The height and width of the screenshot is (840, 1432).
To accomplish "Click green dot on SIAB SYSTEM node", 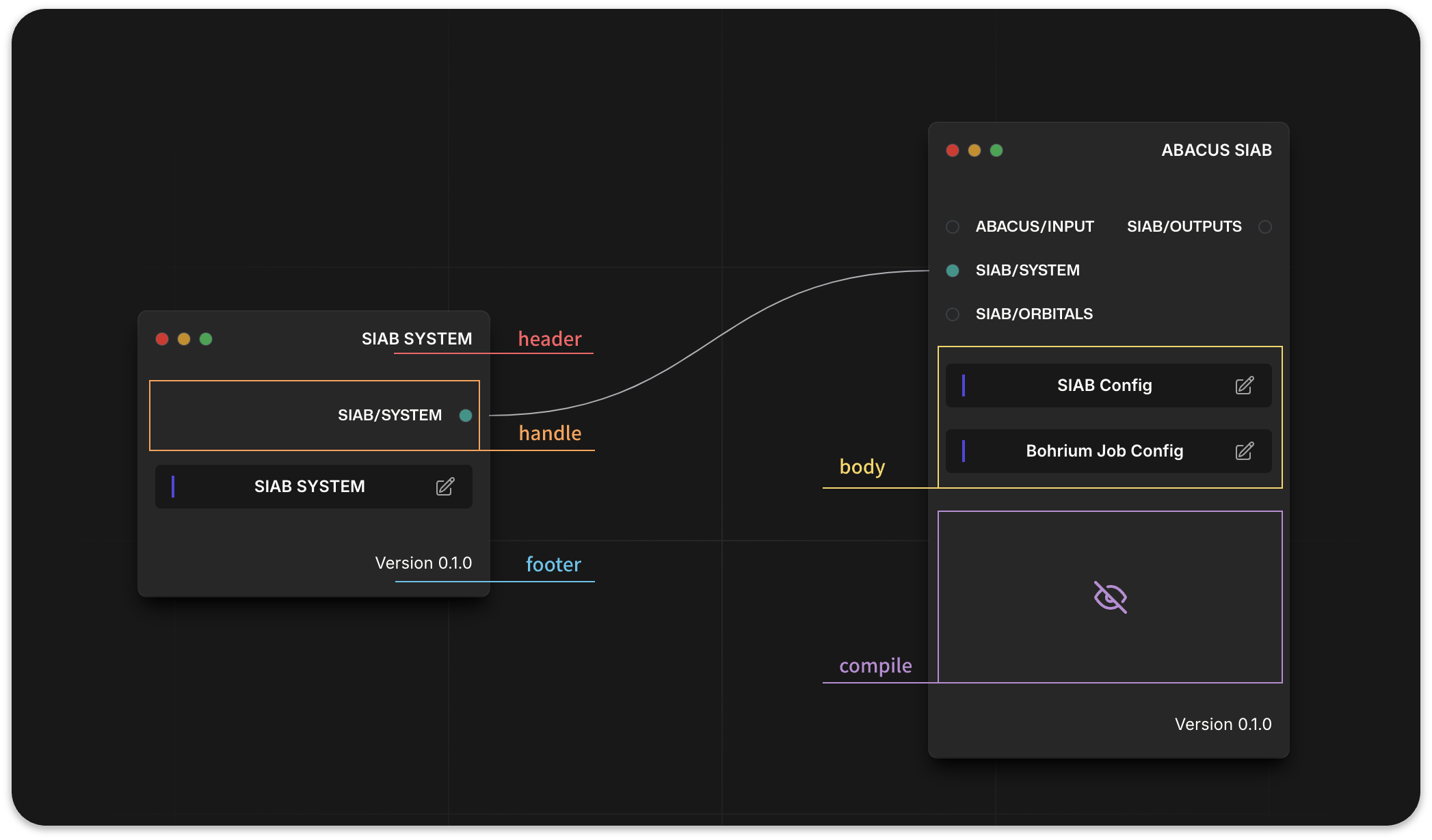I will click(206, 339).
